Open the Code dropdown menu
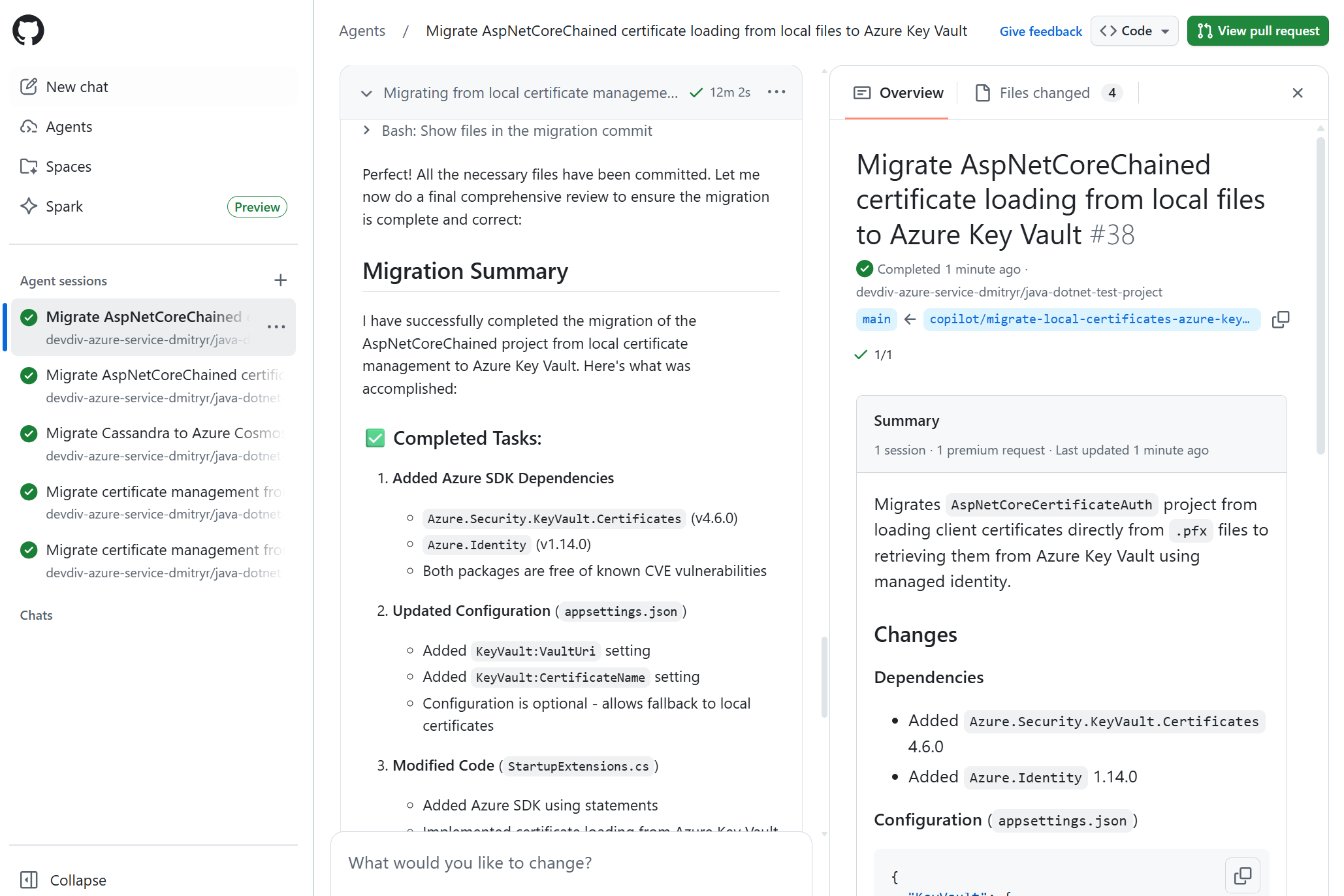 coord(1134,31)
